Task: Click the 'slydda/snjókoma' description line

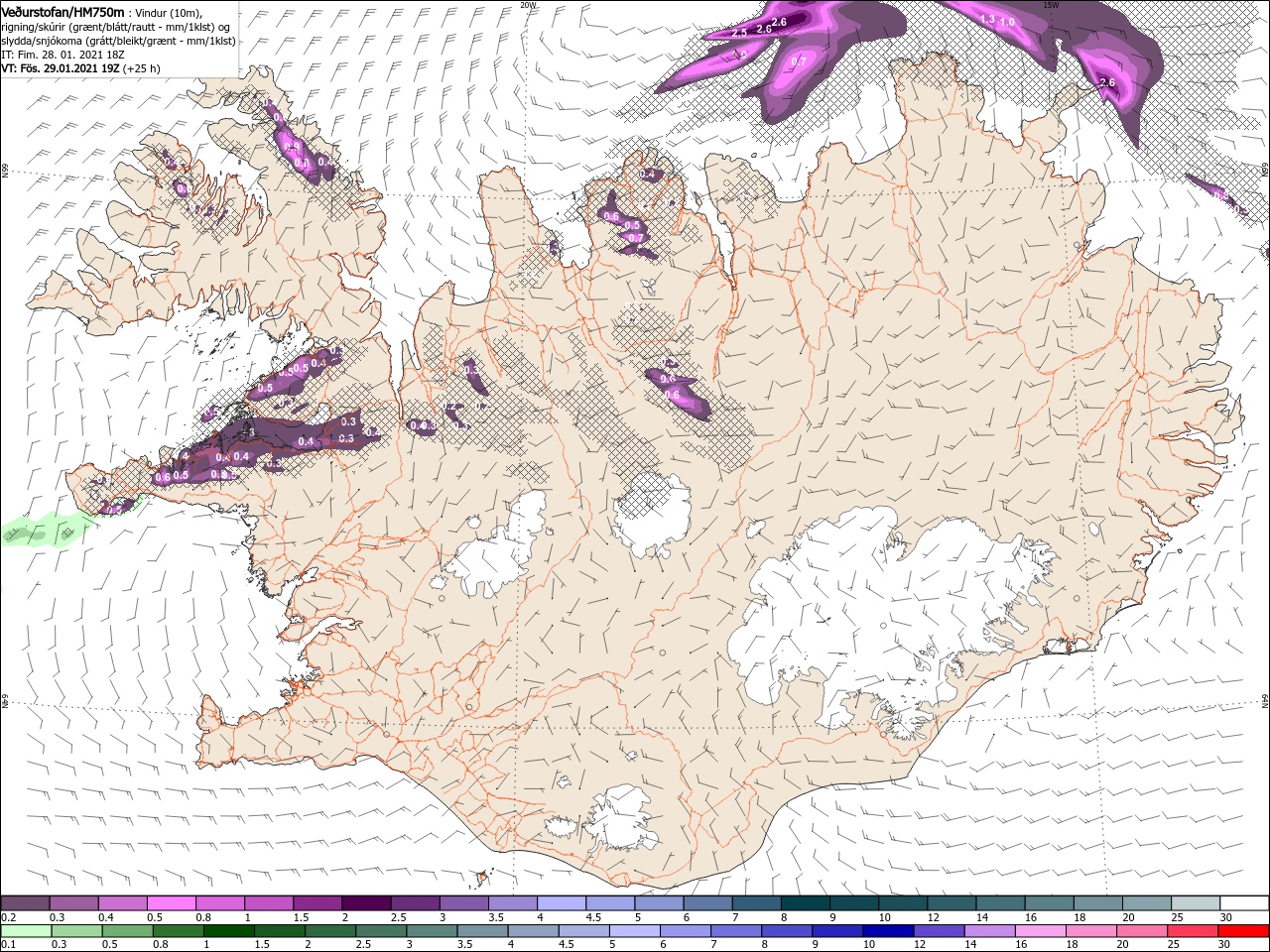Action: (x=116, y=41)
